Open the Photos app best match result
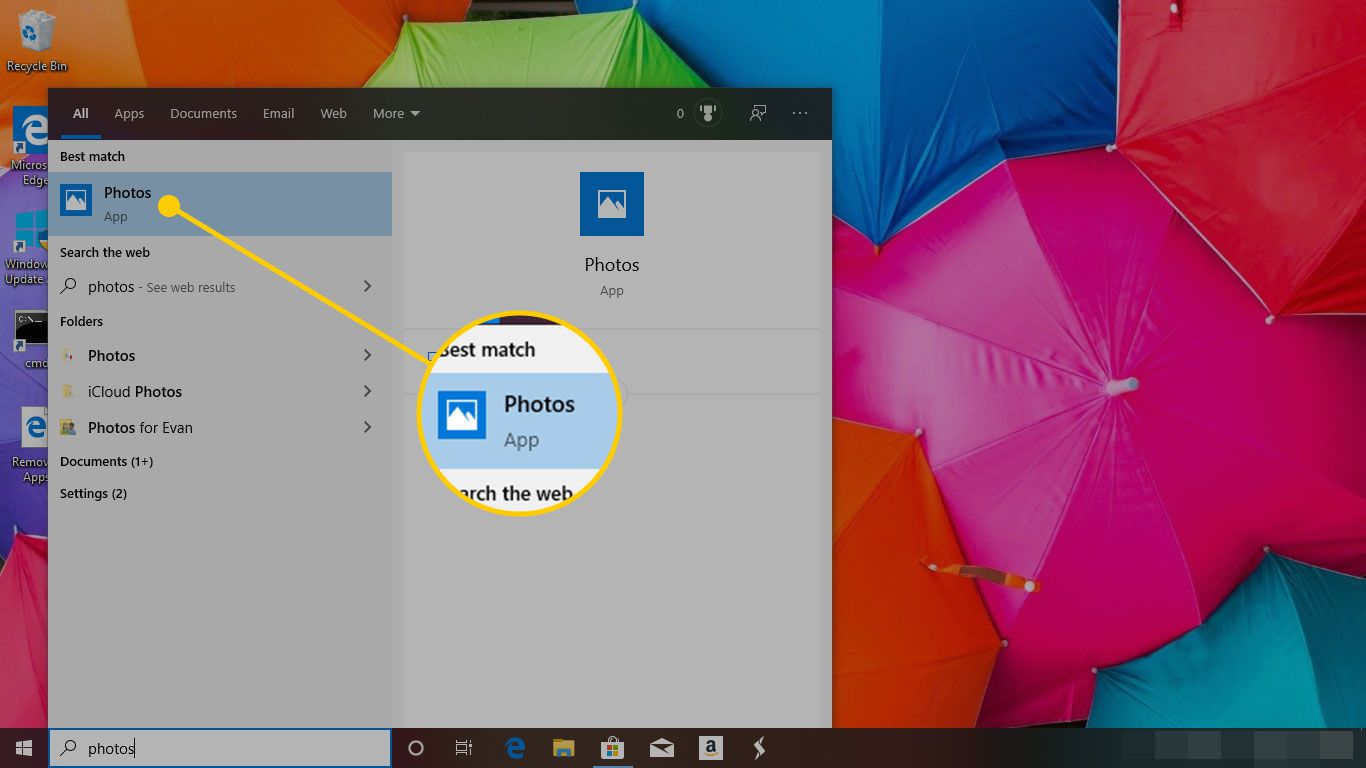Image resolution: width=1366 pixels, height=768 pixels. [220, 204]
